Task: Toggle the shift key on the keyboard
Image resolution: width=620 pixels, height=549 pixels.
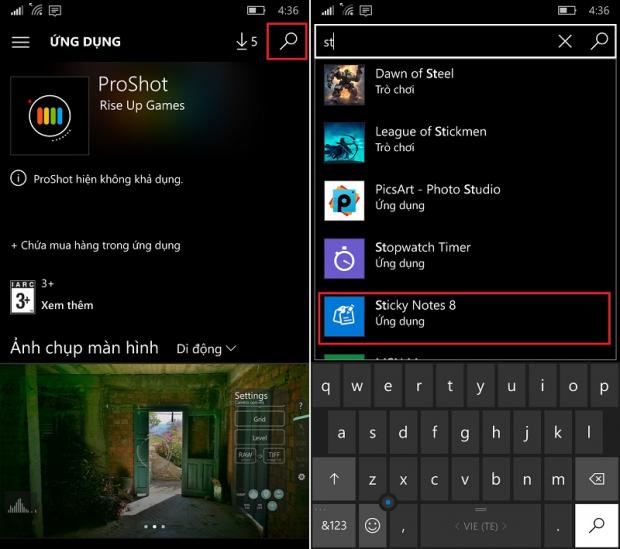Action: click(x=335, y=479)
